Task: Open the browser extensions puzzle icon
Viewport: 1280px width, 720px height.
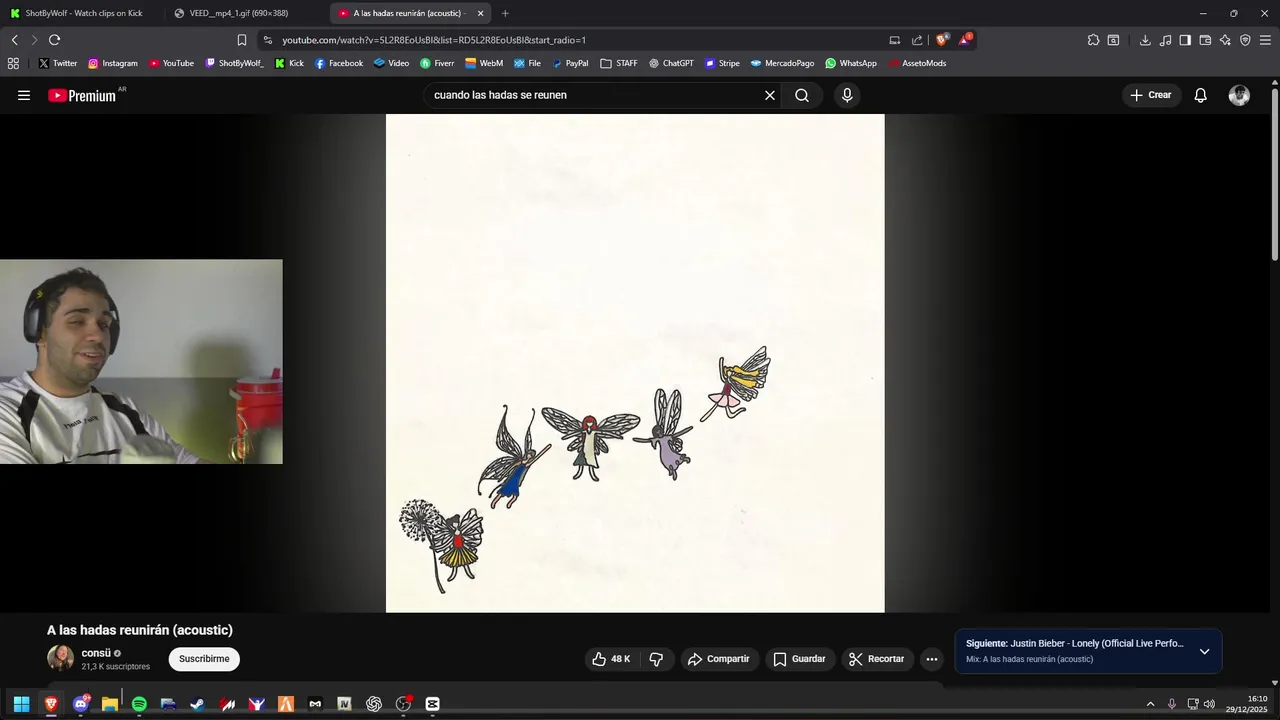Action: tap(1093, 40)
